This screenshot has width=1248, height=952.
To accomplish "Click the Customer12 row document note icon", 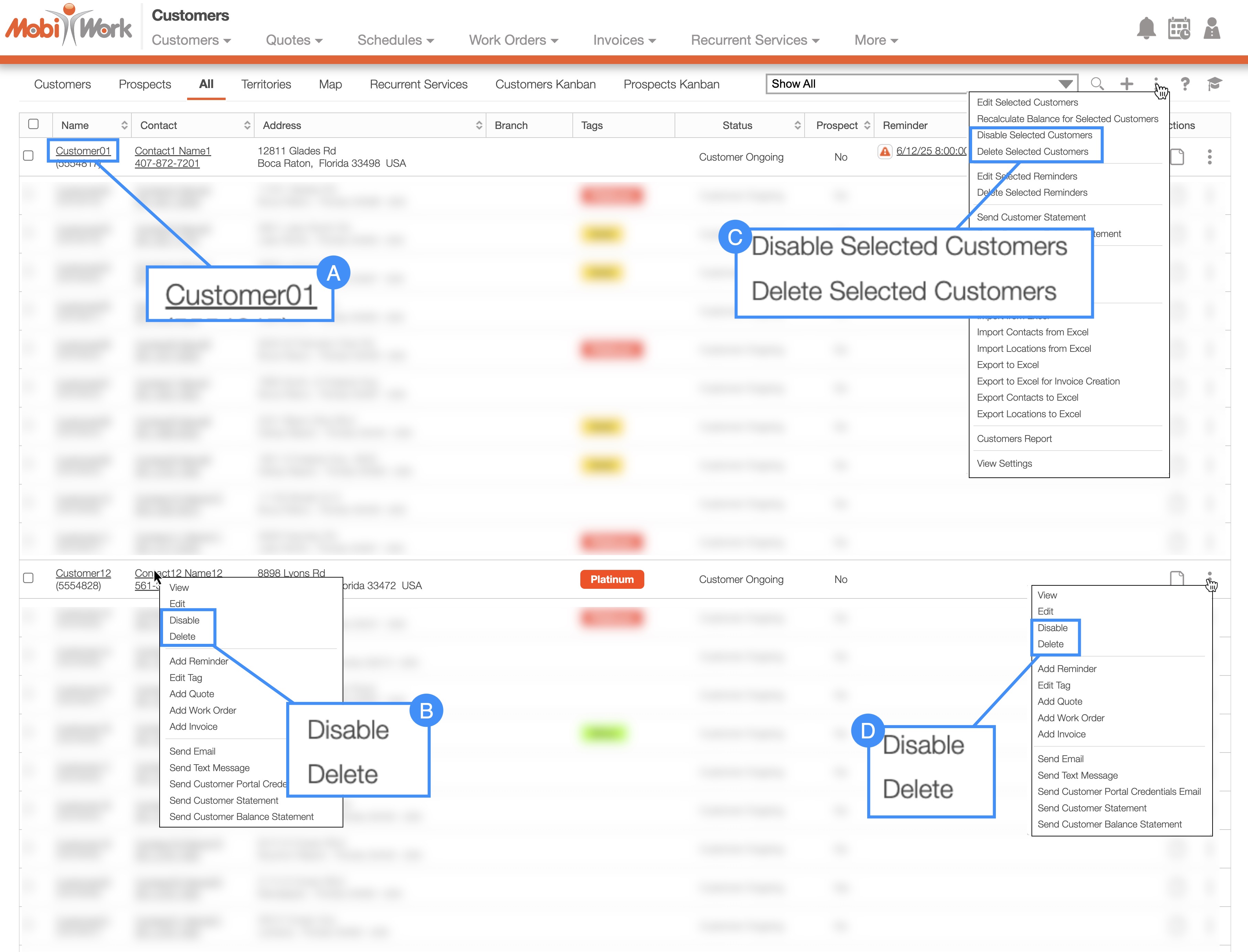I will coord(1176,578).
